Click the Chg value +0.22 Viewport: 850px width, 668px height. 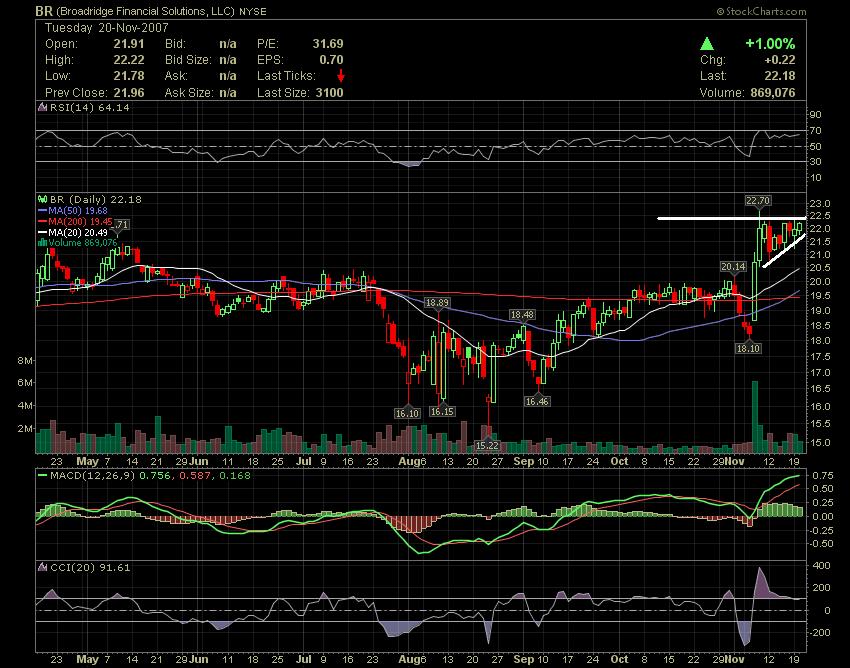pos(780,60)
